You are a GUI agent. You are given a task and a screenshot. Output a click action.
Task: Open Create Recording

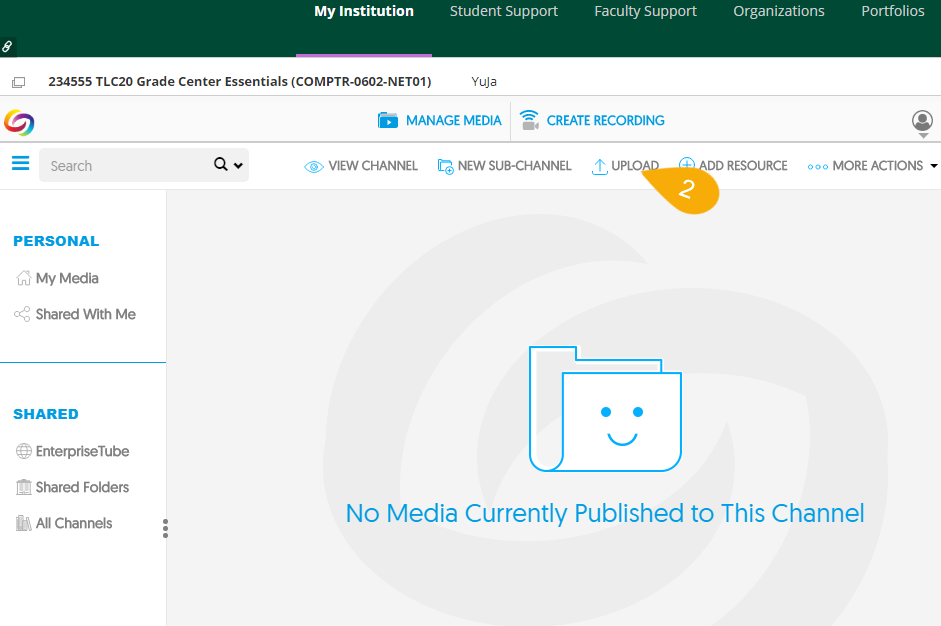[592, 120]
